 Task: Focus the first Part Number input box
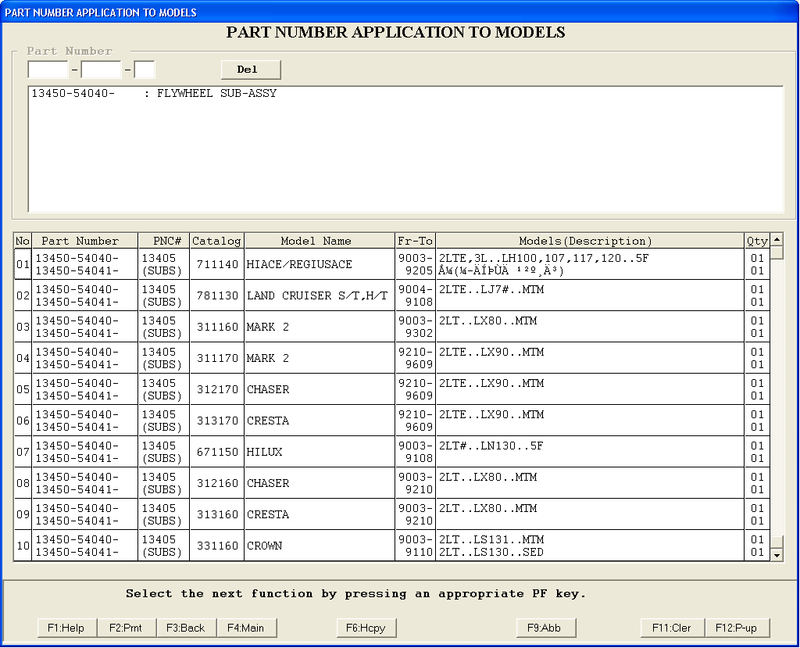click(47, 70)
